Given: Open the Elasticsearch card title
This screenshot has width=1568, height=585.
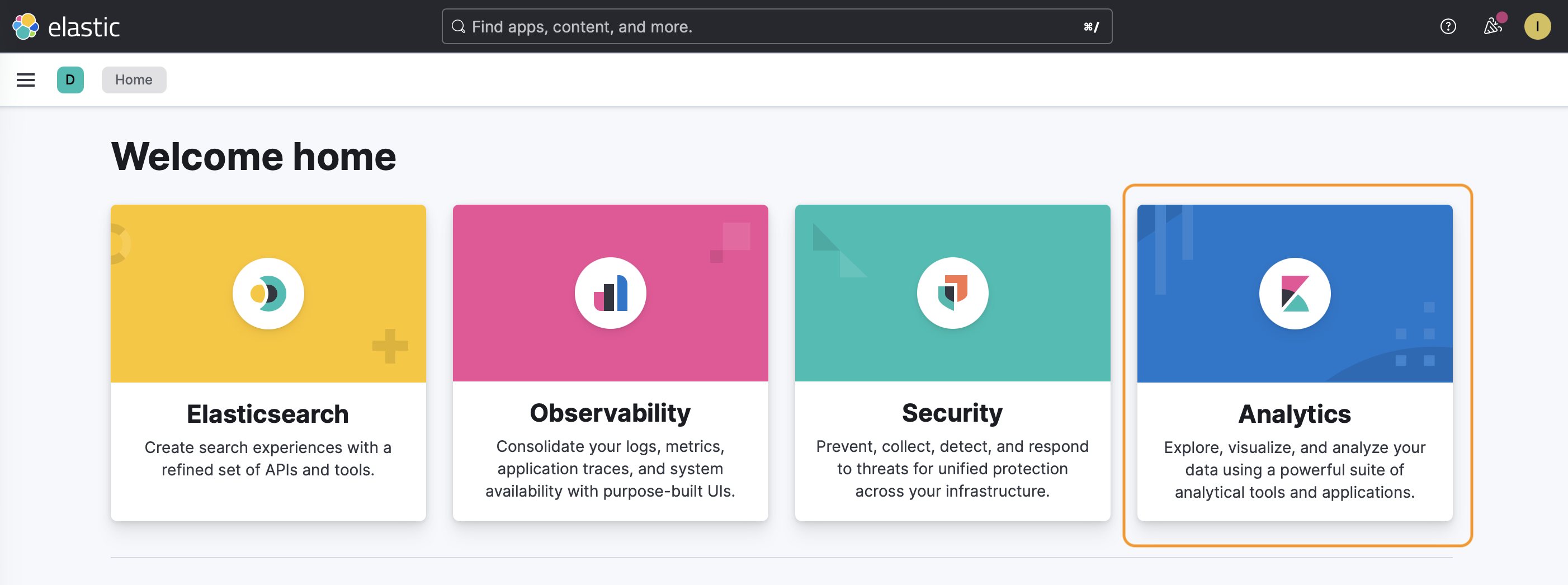Looking at the screenshot, I should click(x=268, y=414).
